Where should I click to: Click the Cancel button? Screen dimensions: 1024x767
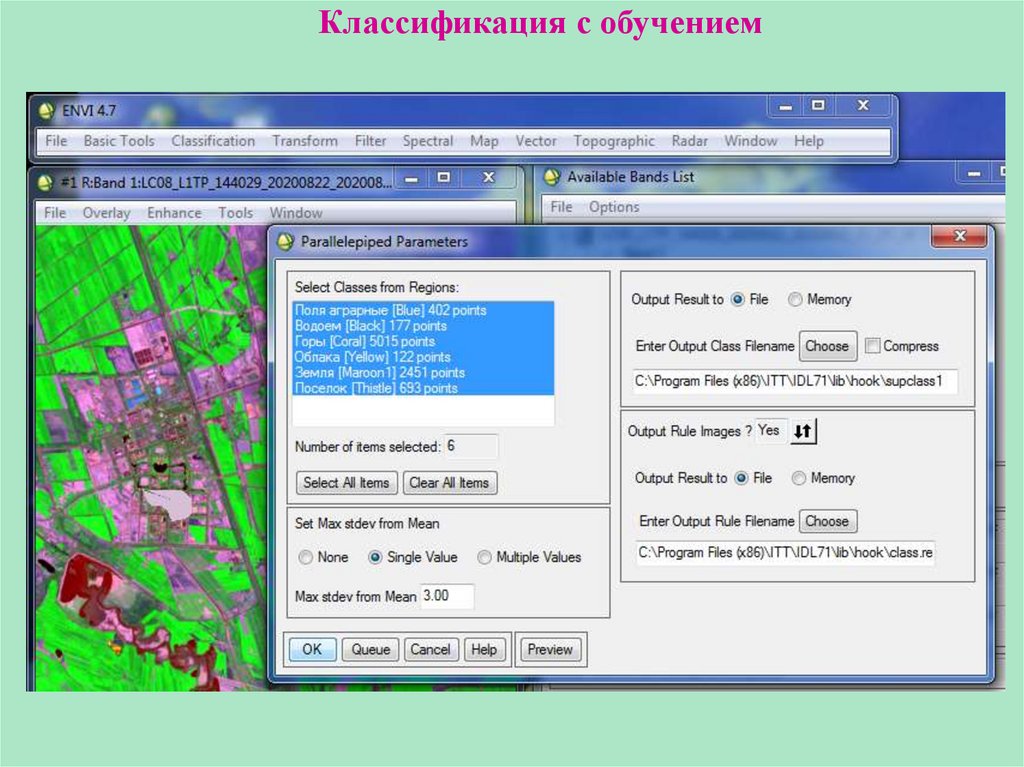pos(430,649)
